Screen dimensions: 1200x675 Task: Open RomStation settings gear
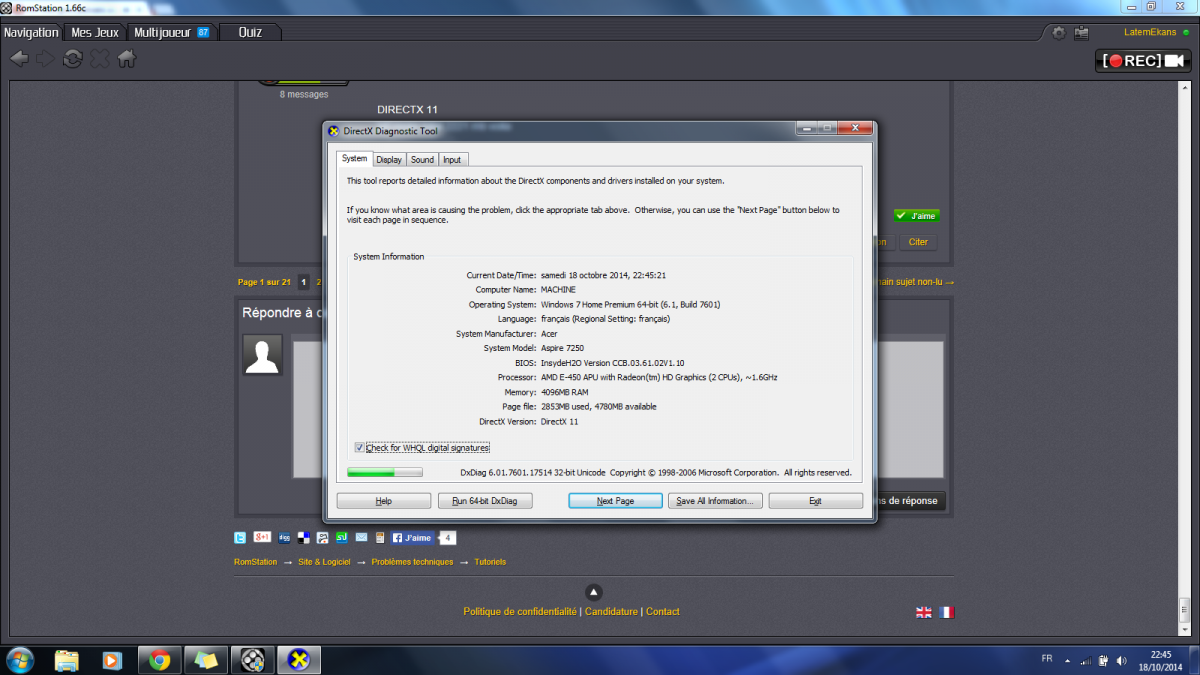coord(1059,33)
